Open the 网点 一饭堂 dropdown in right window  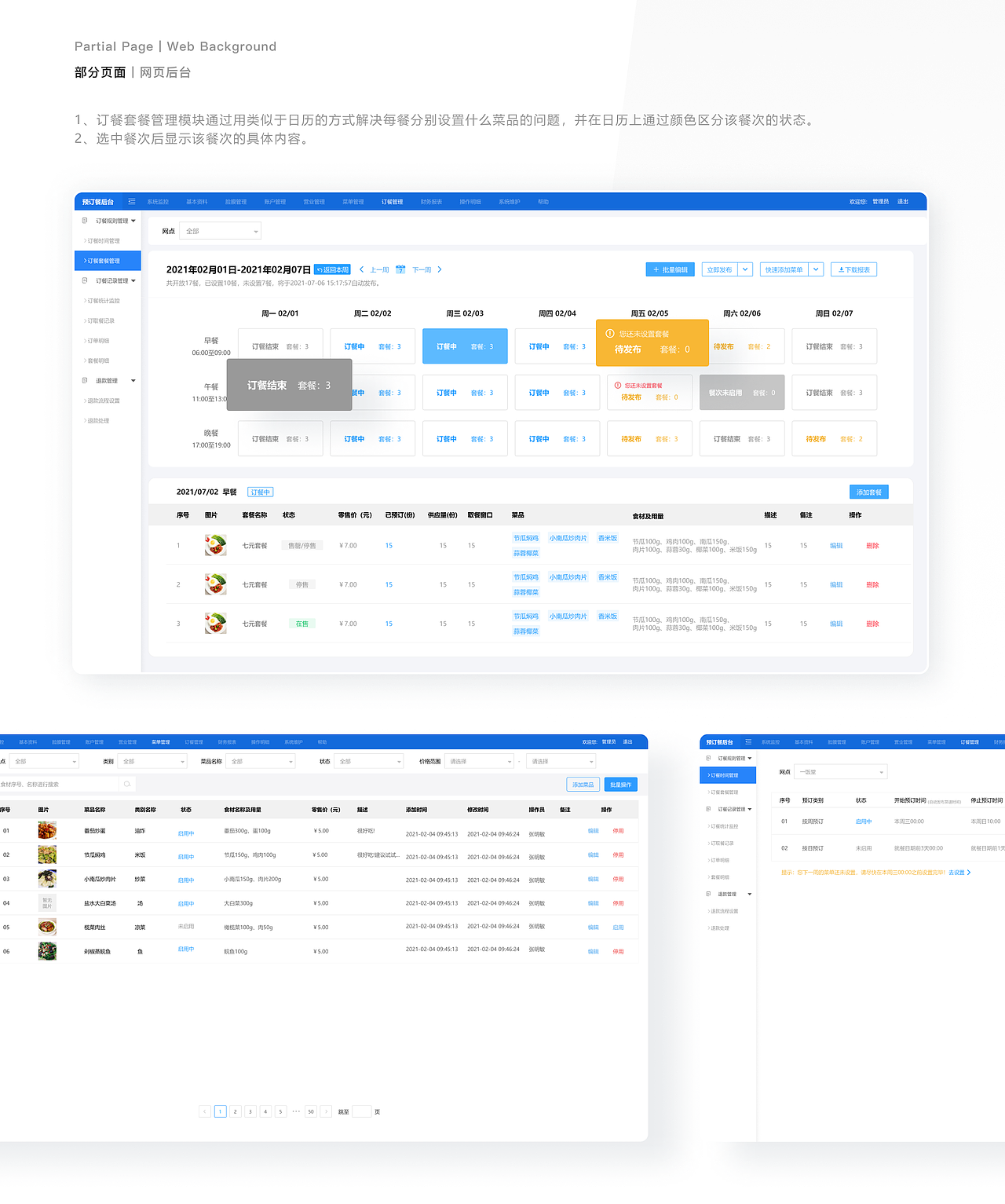point(841,772)
